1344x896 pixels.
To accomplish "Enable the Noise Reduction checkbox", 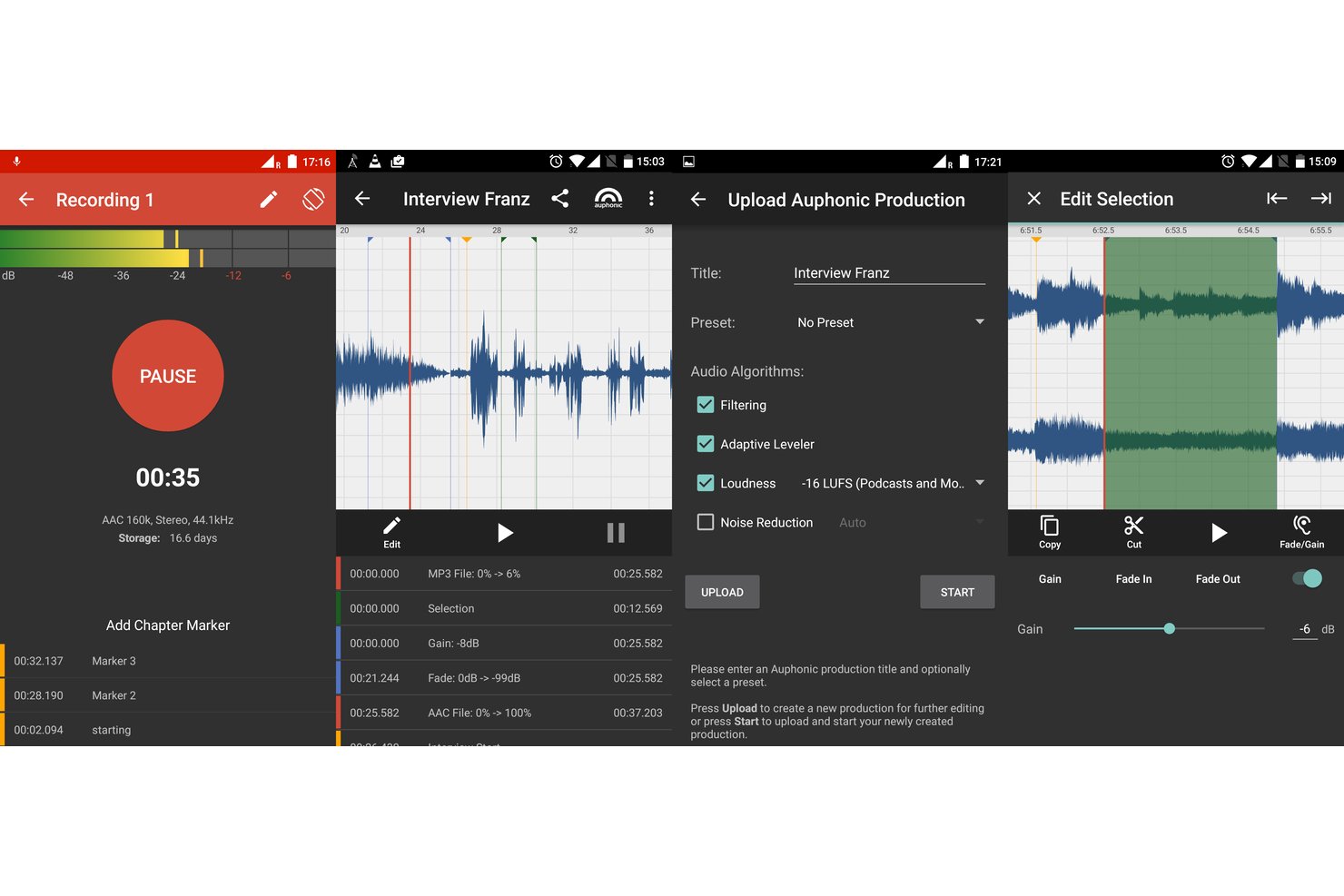I will click(706, 522).
